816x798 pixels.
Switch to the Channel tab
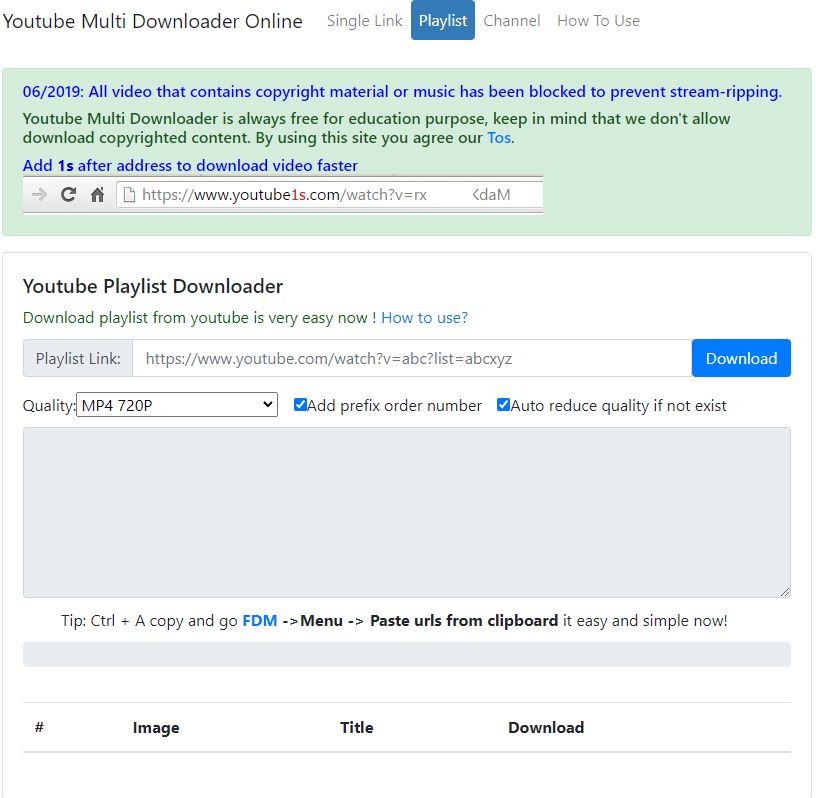point(512,21)
